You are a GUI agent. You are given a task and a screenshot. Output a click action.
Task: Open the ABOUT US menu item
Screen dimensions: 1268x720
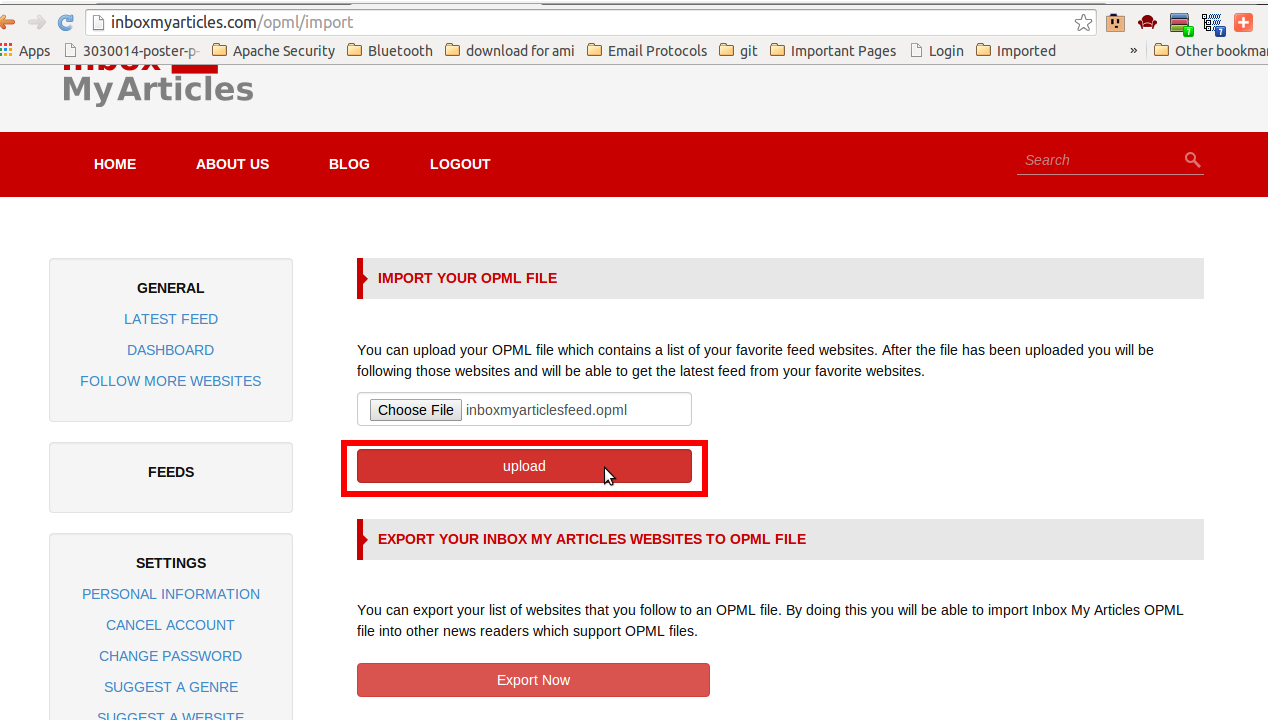coord(232,164)
